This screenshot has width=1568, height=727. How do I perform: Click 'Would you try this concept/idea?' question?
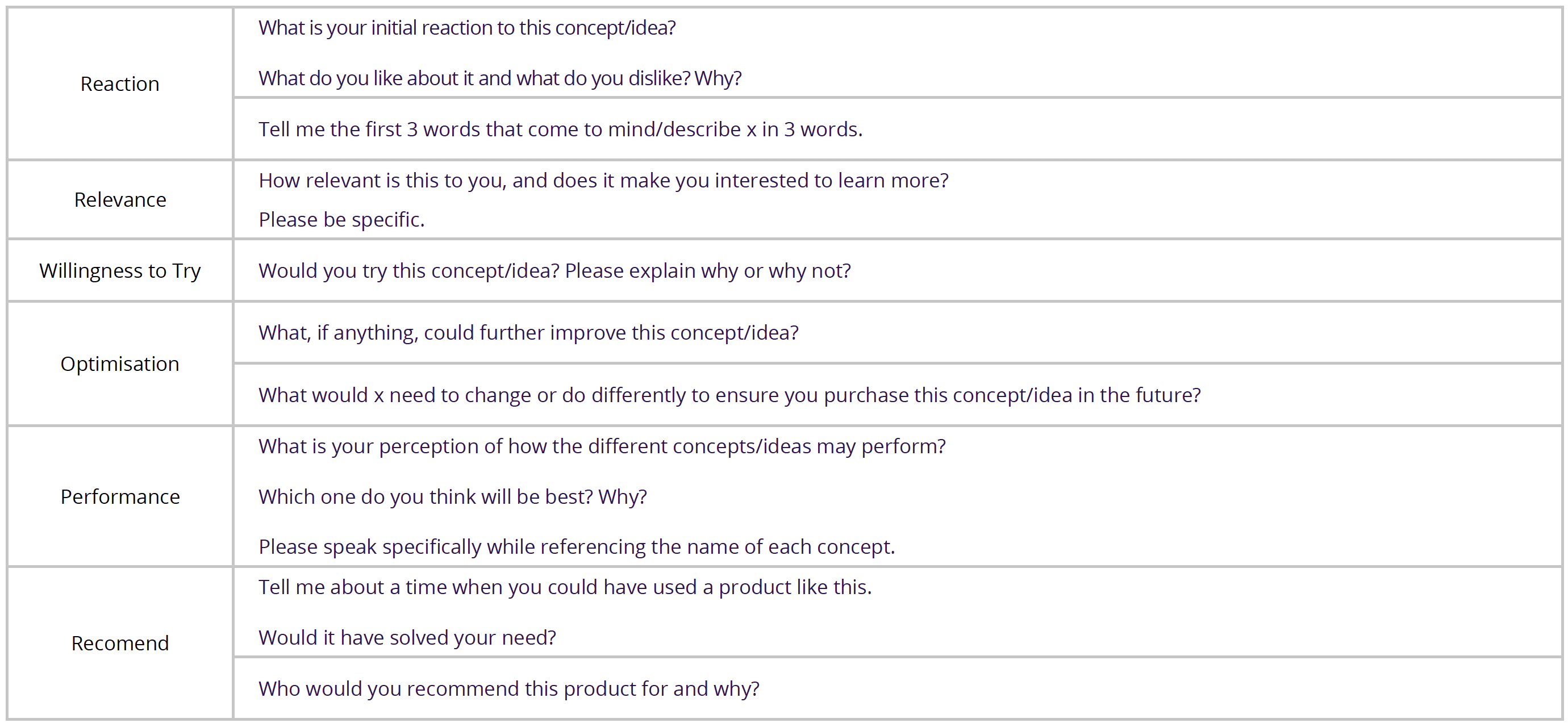(554, 271)
